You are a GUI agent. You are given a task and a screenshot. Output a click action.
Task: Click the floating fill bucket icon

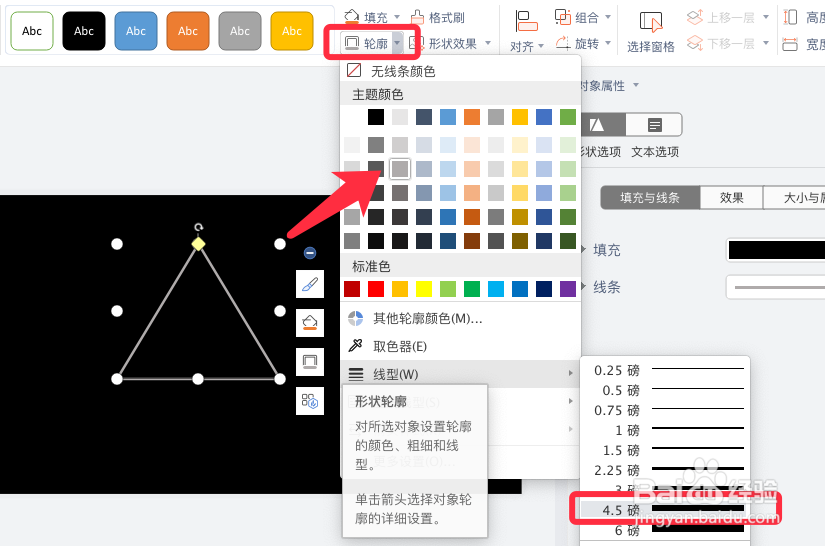point(310,322)
